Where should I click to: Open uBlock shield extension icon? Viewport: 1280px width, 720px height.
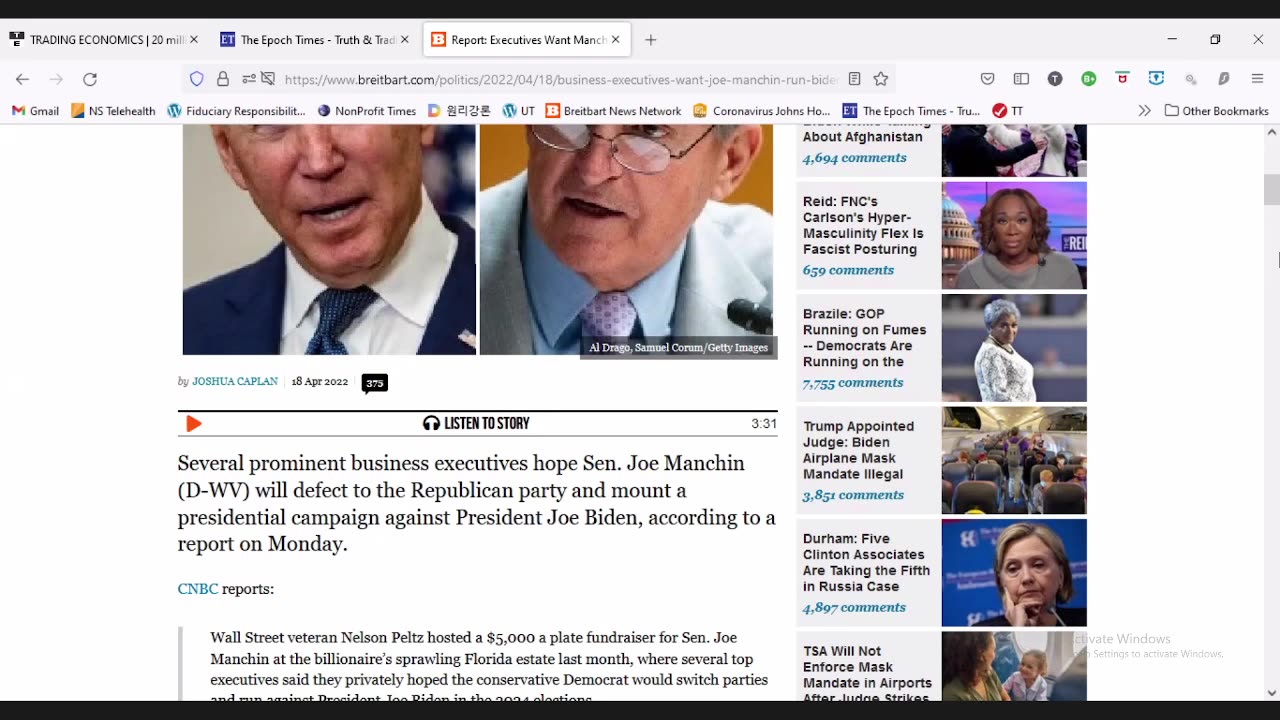coord(1122,78)
